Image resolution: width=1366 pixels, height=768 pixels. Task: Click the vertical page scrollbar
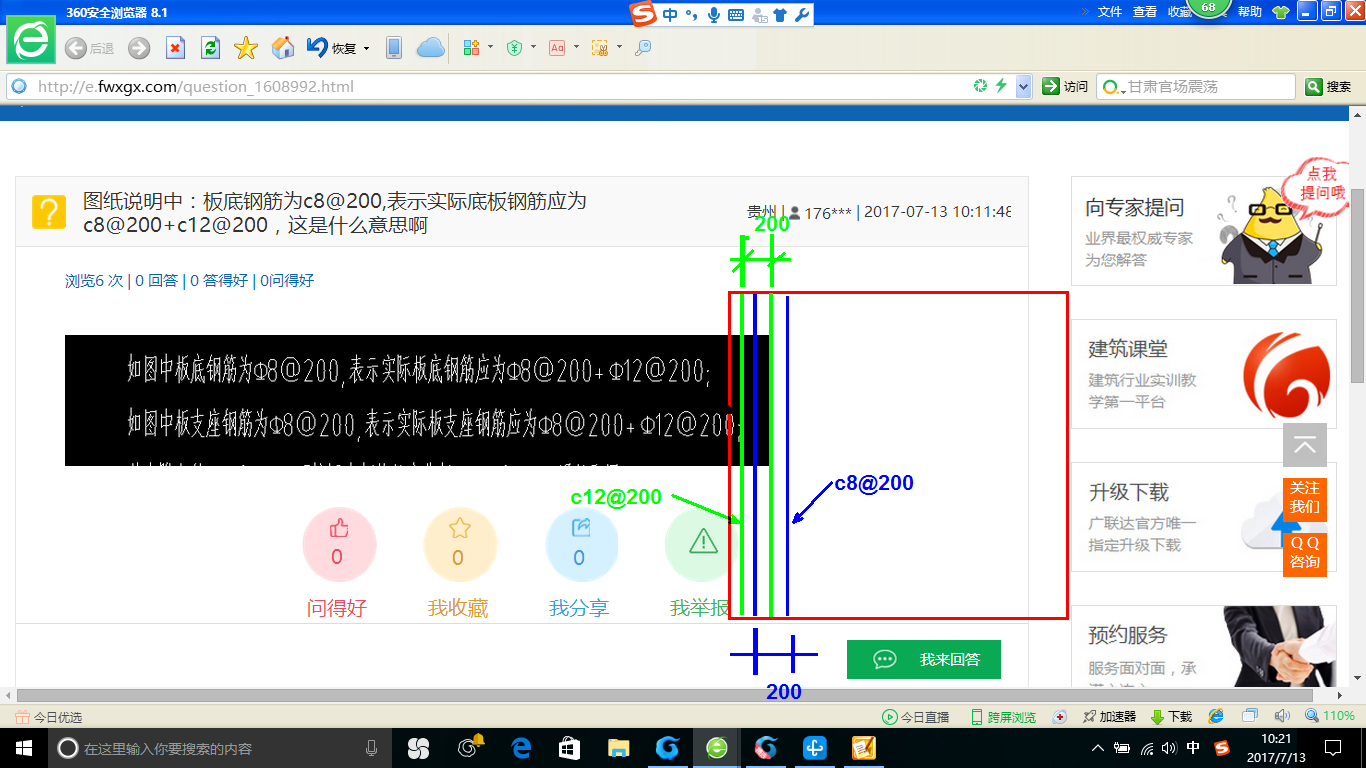(x=1357, y=285)
